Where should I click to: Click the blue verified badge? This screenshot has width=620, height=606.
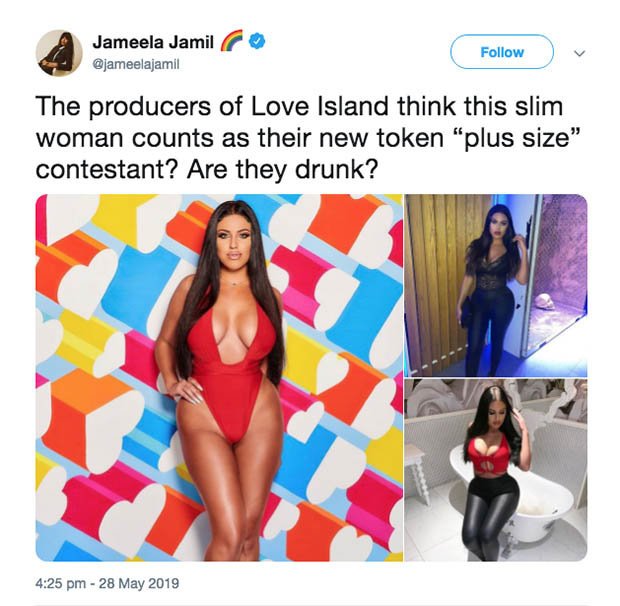tap(257, 41)
